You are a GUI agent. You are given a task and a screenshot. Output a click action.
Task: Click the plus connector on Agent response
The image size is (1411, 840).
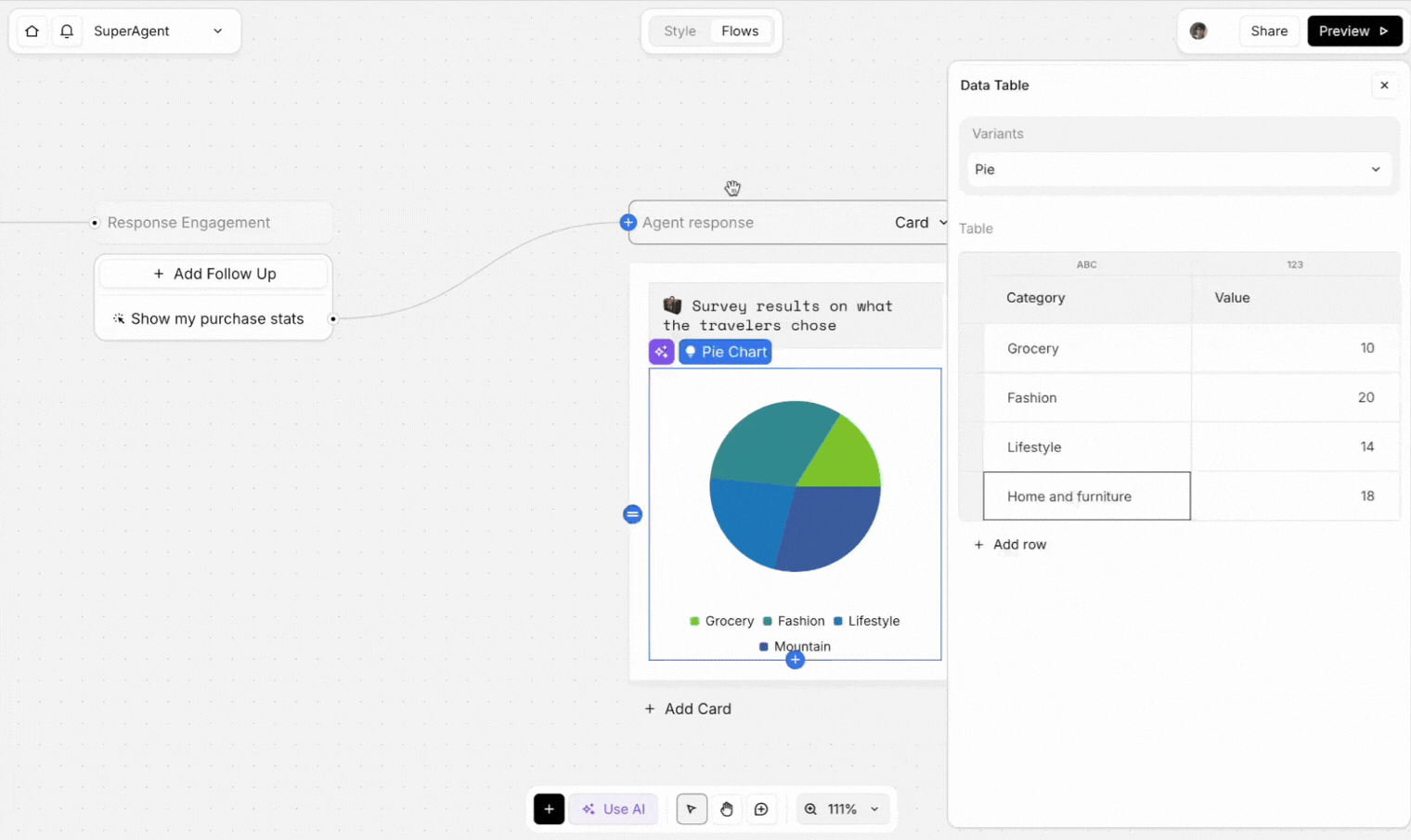point(628,223)
